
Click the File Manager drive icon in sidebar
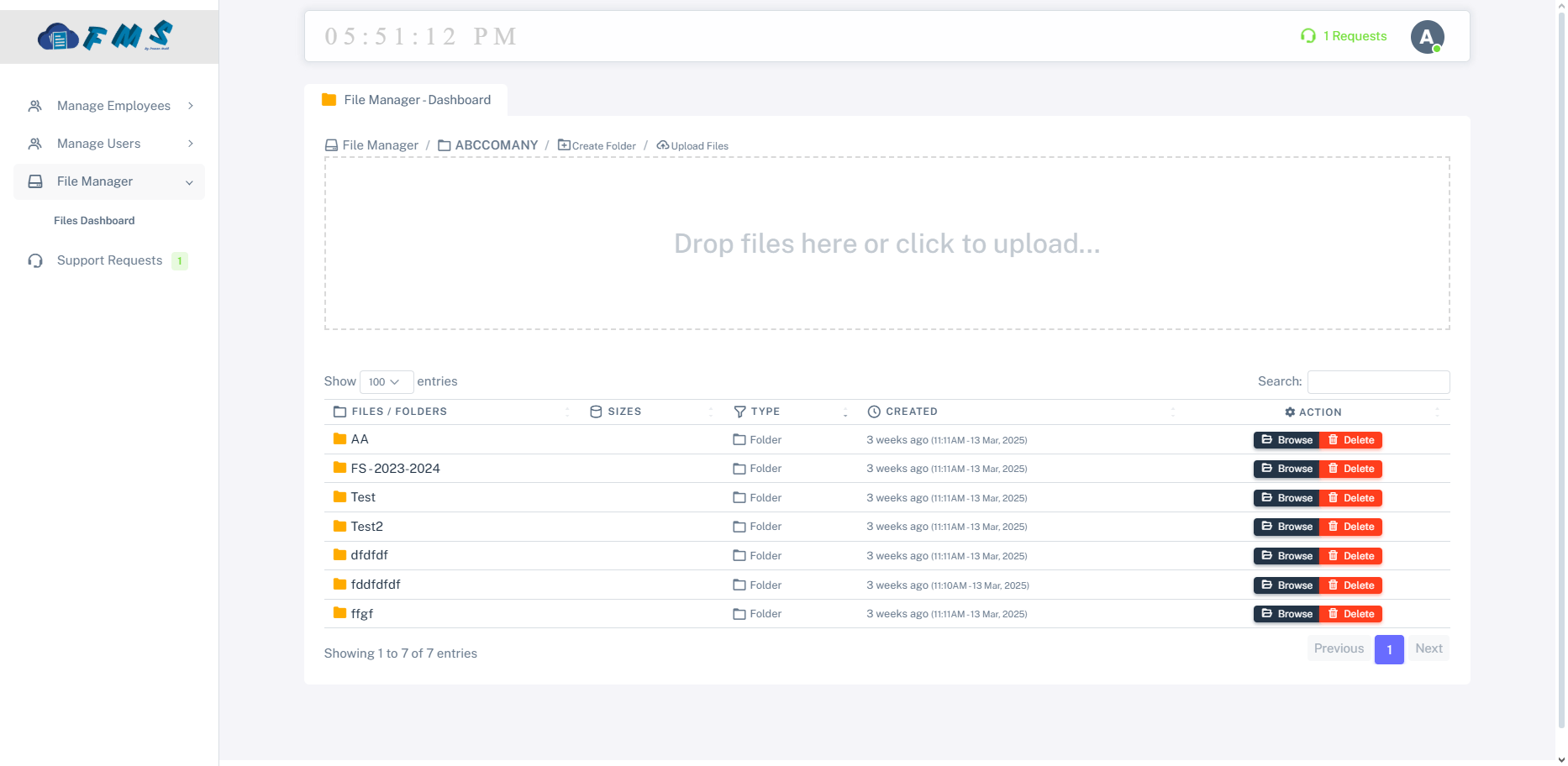pos(35,181)
